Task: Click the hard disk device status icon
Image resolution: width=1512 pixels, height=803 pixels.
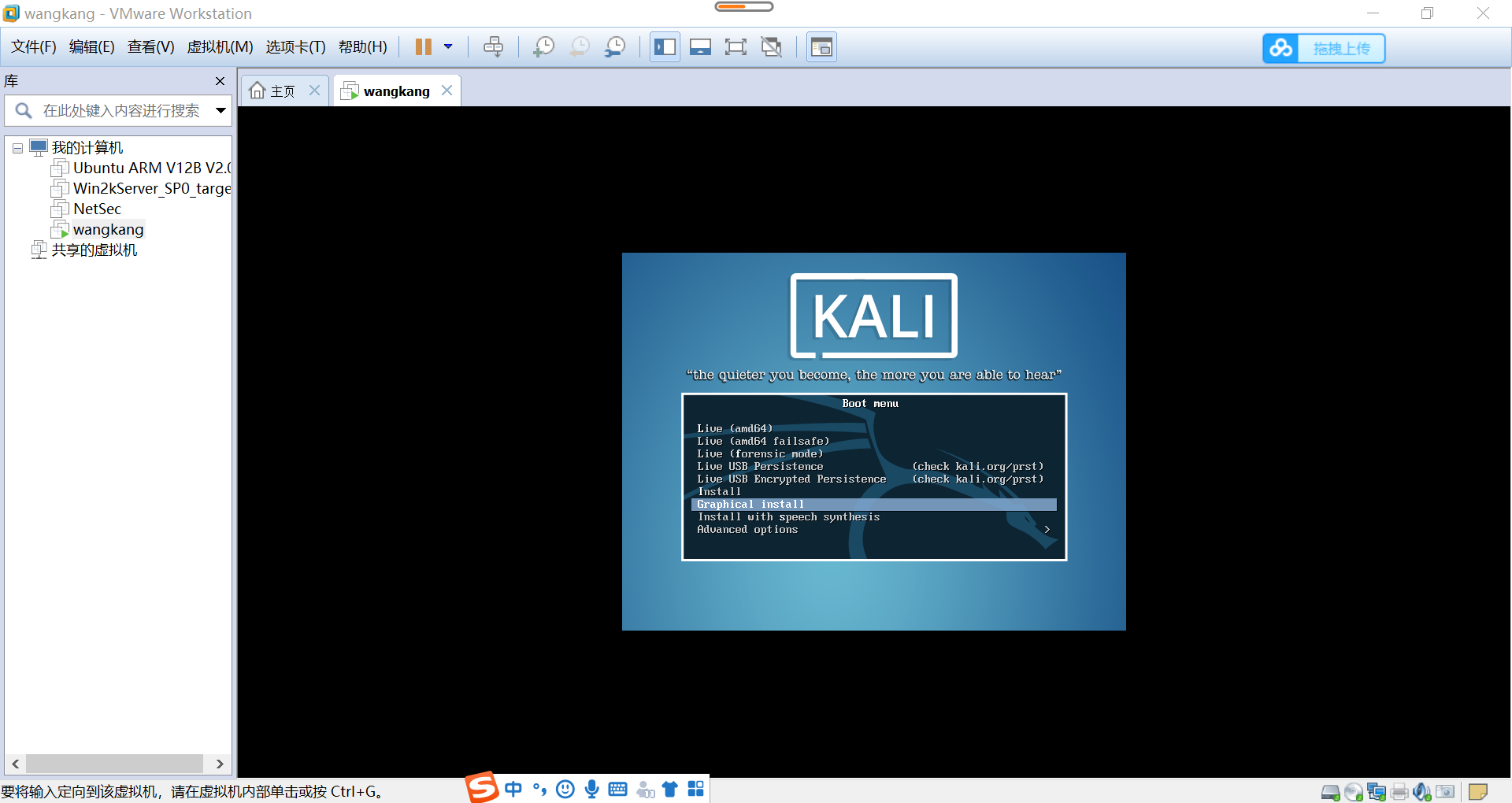Action: click(1331, 792)
